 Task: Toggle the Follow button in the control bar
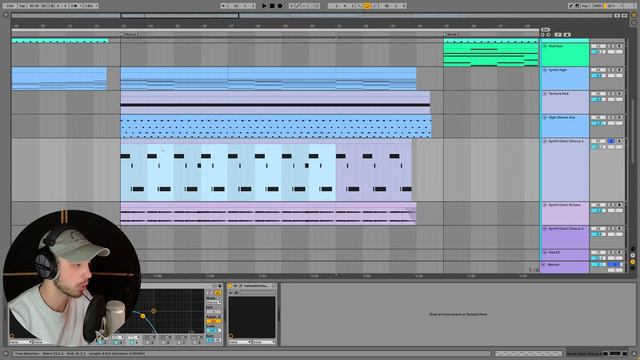coord(224,6)
